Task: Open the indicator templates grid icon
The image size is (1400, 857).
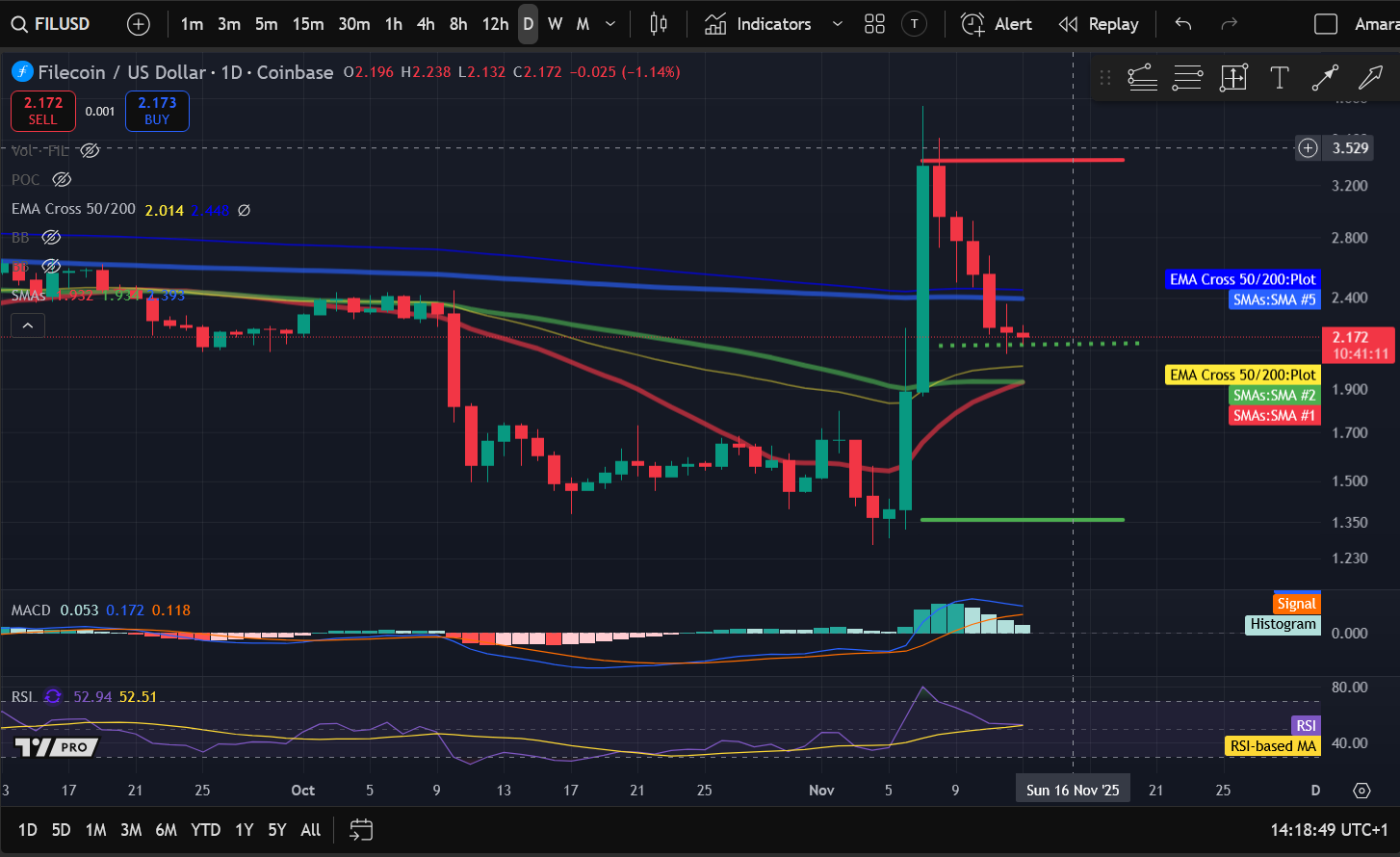Action: [x=874, y=24]
